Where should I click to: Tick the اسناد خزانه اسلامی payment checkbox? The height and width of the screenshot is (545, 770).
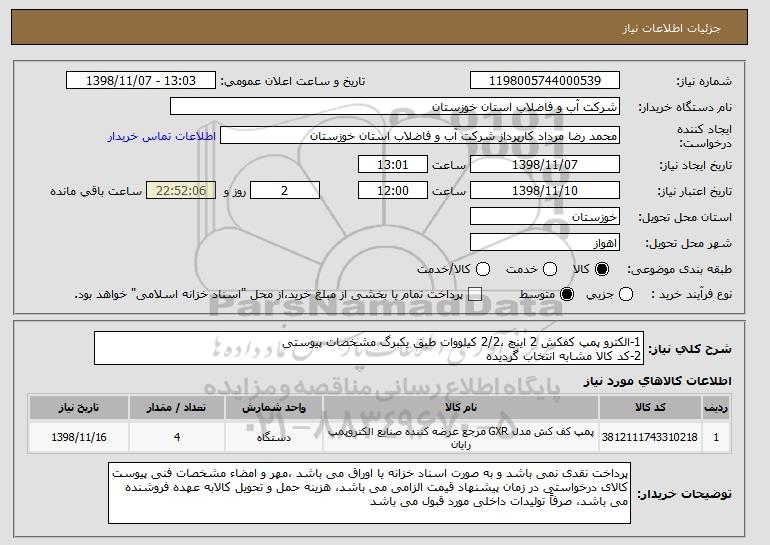pos(475,294)
